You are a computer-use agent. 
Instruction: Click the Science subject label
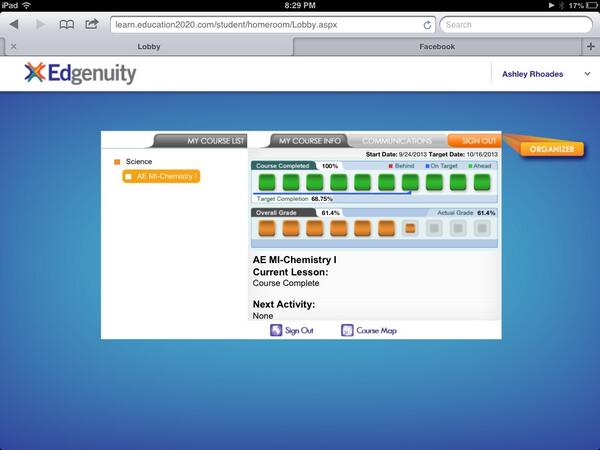pos(139,161)
